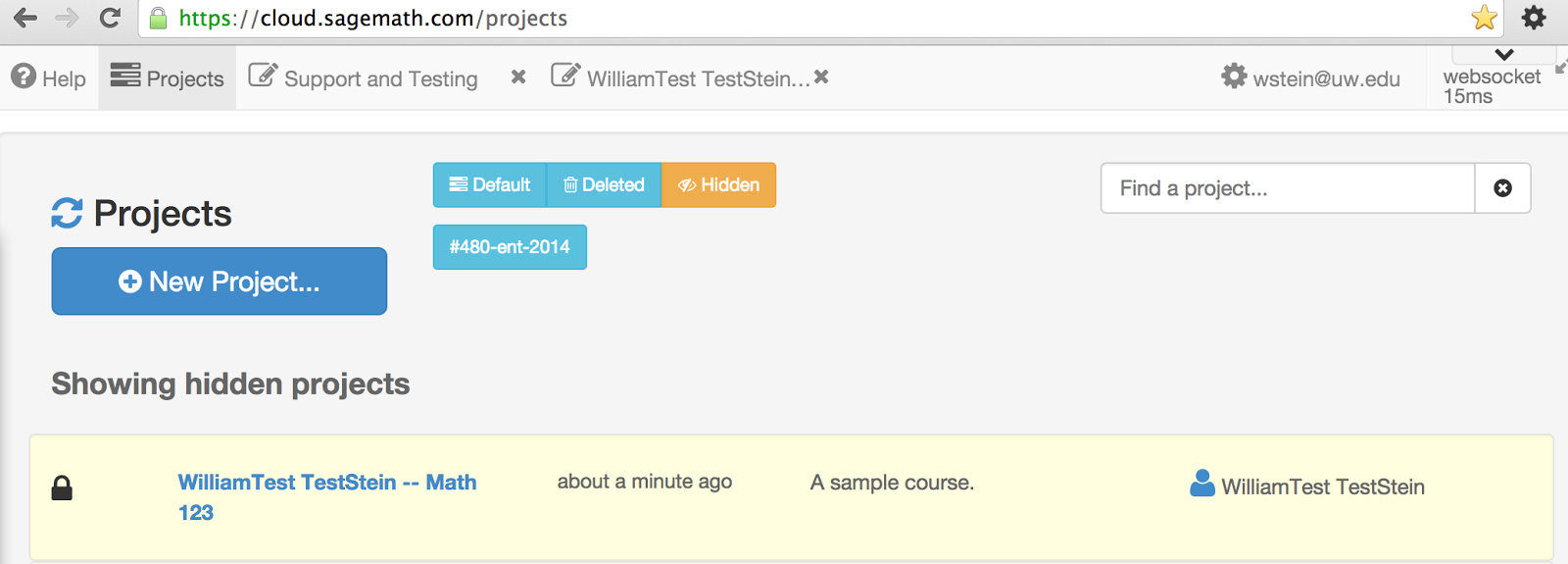Click the lock icon on the project row
Screen dimensions: 1568x564
tap(62, 487)
